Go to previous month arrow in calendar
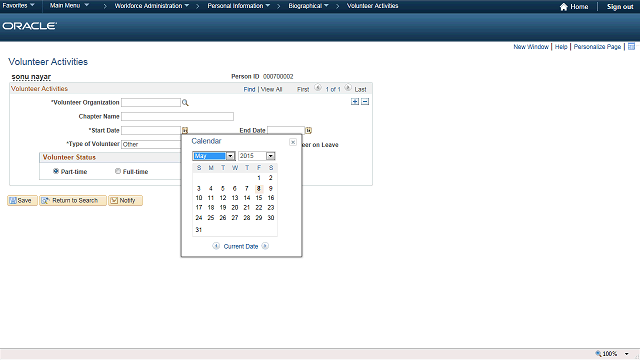The image size is (640, 360). [x=216, y=246]
